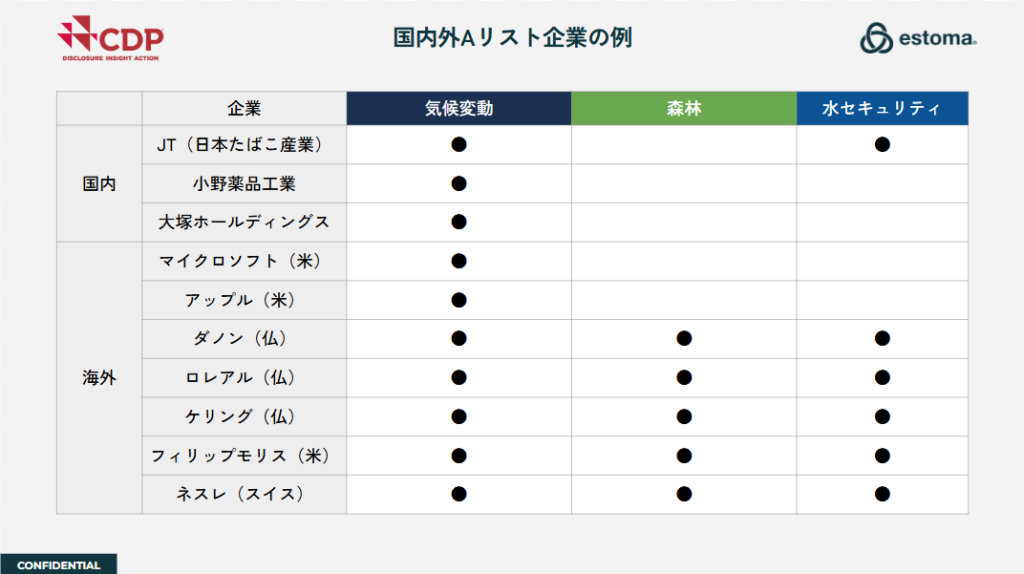Click the green 森林 column header

(684, 108)
